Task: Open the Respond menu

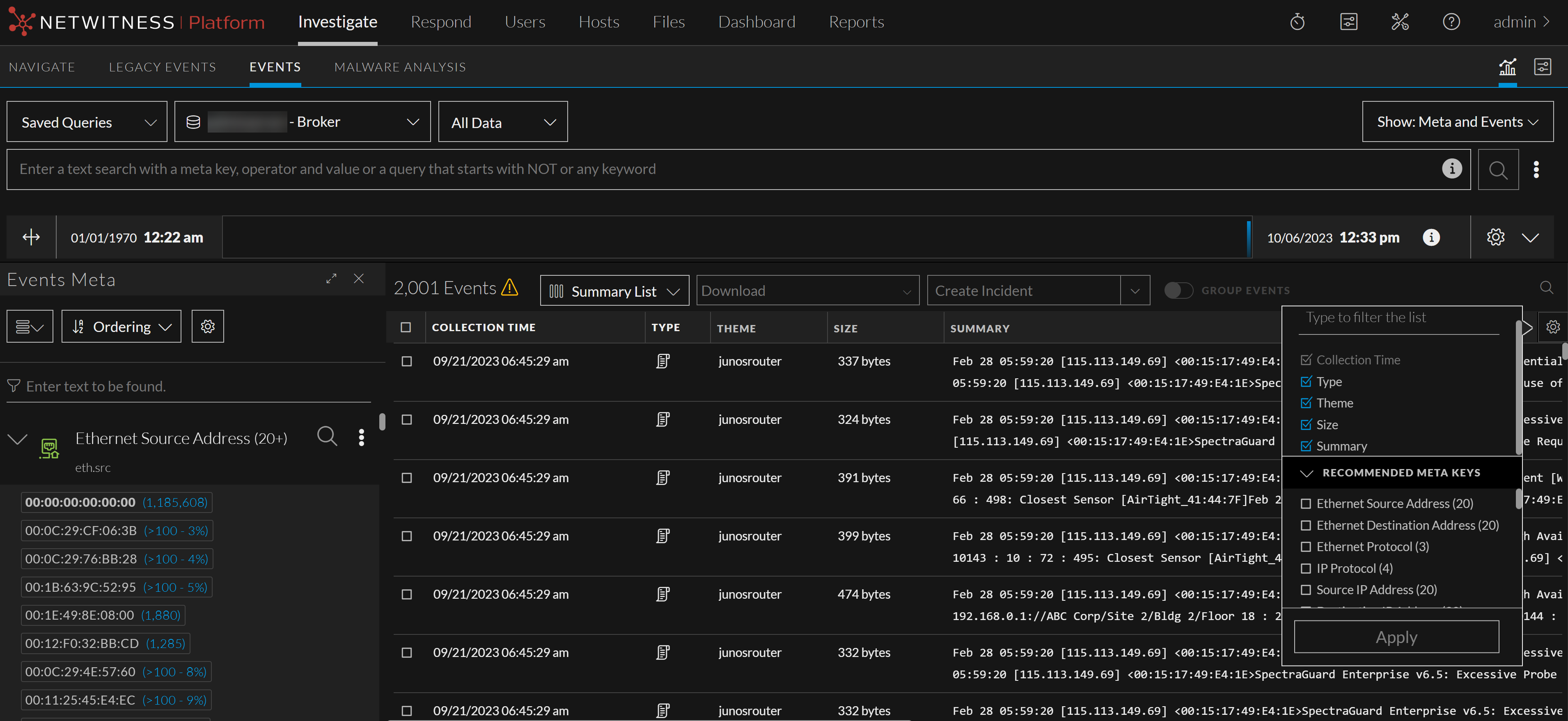Action: tap(441, 23)
